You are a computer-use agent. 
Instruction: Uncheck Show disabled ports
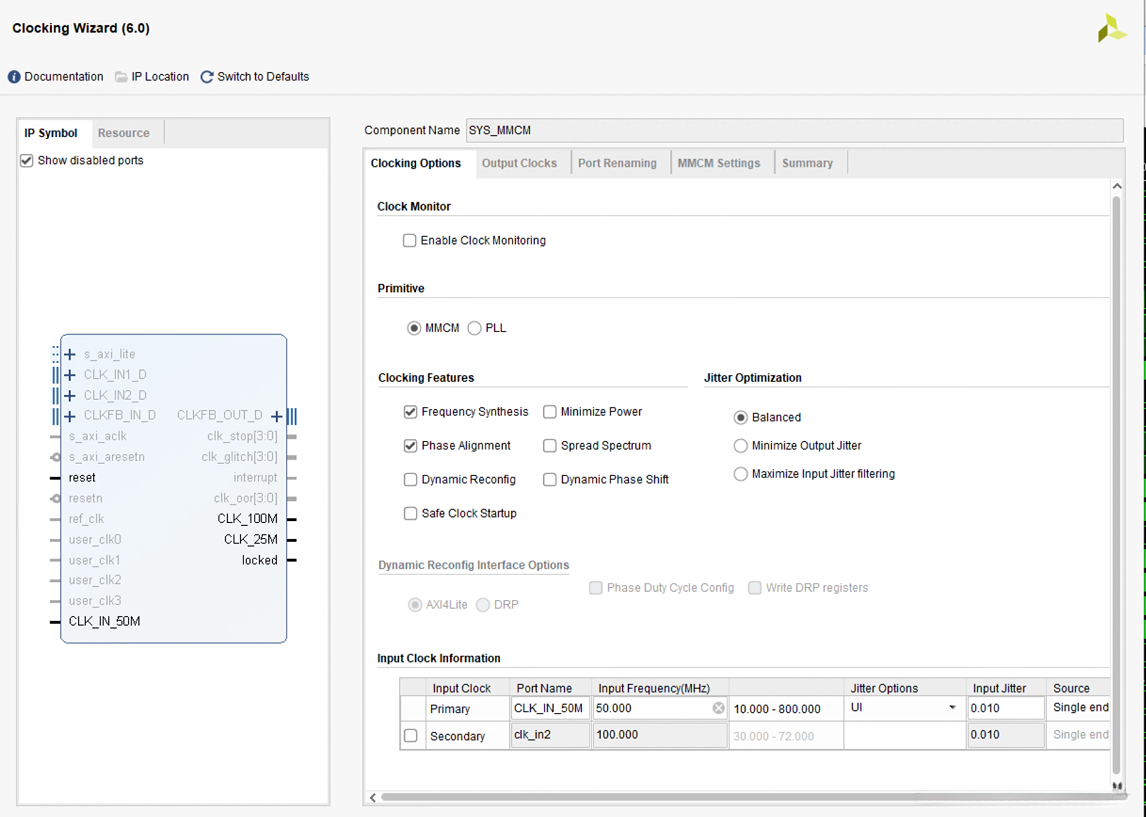tap(27, 161)
